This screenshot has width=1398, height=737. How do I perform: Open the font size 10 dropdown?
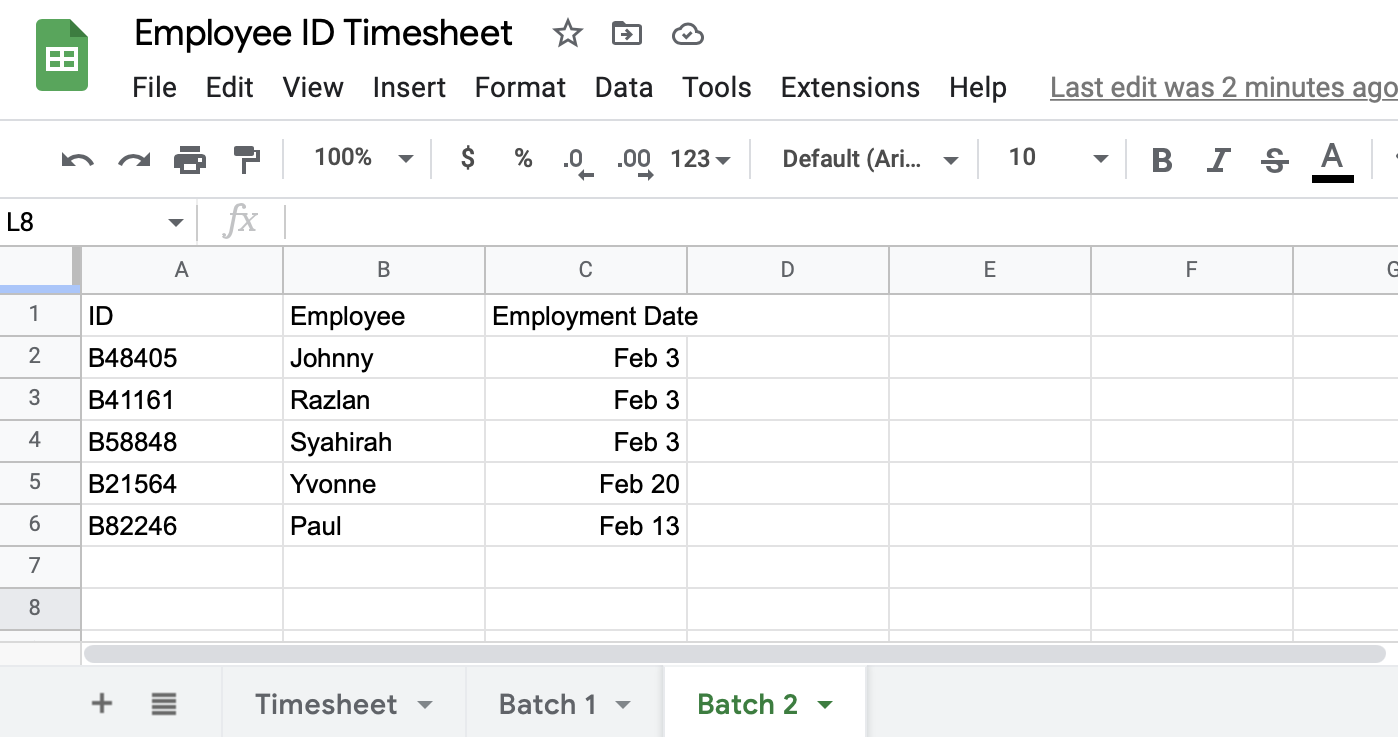tap(1058, 158)
